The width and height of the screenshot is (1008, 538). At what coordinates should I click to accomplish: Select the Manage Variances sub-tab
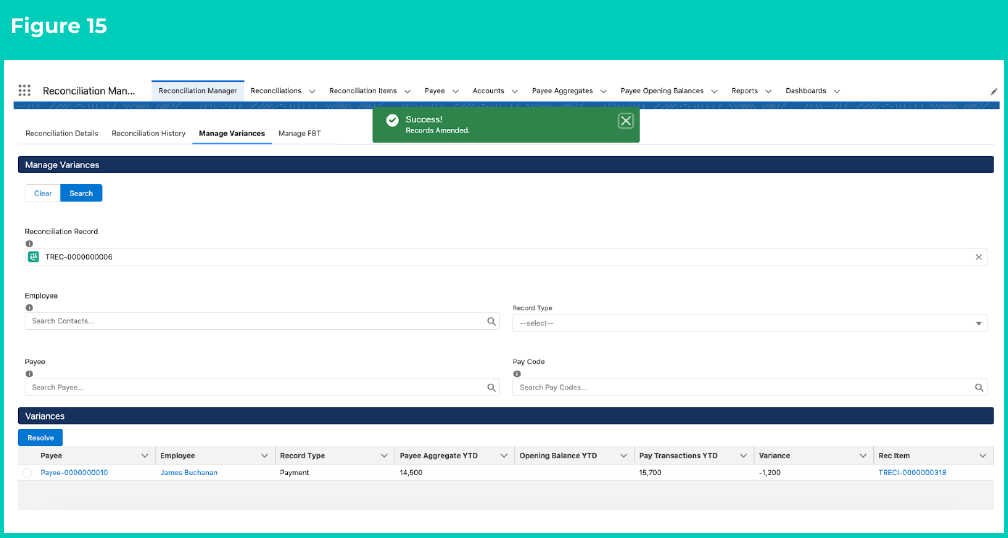point(232,133)
